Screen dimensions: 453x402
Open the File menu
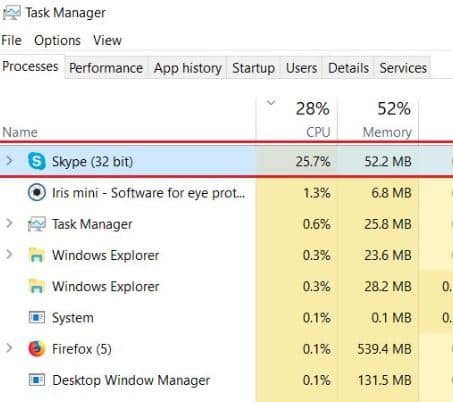click(x=12, y=40)
